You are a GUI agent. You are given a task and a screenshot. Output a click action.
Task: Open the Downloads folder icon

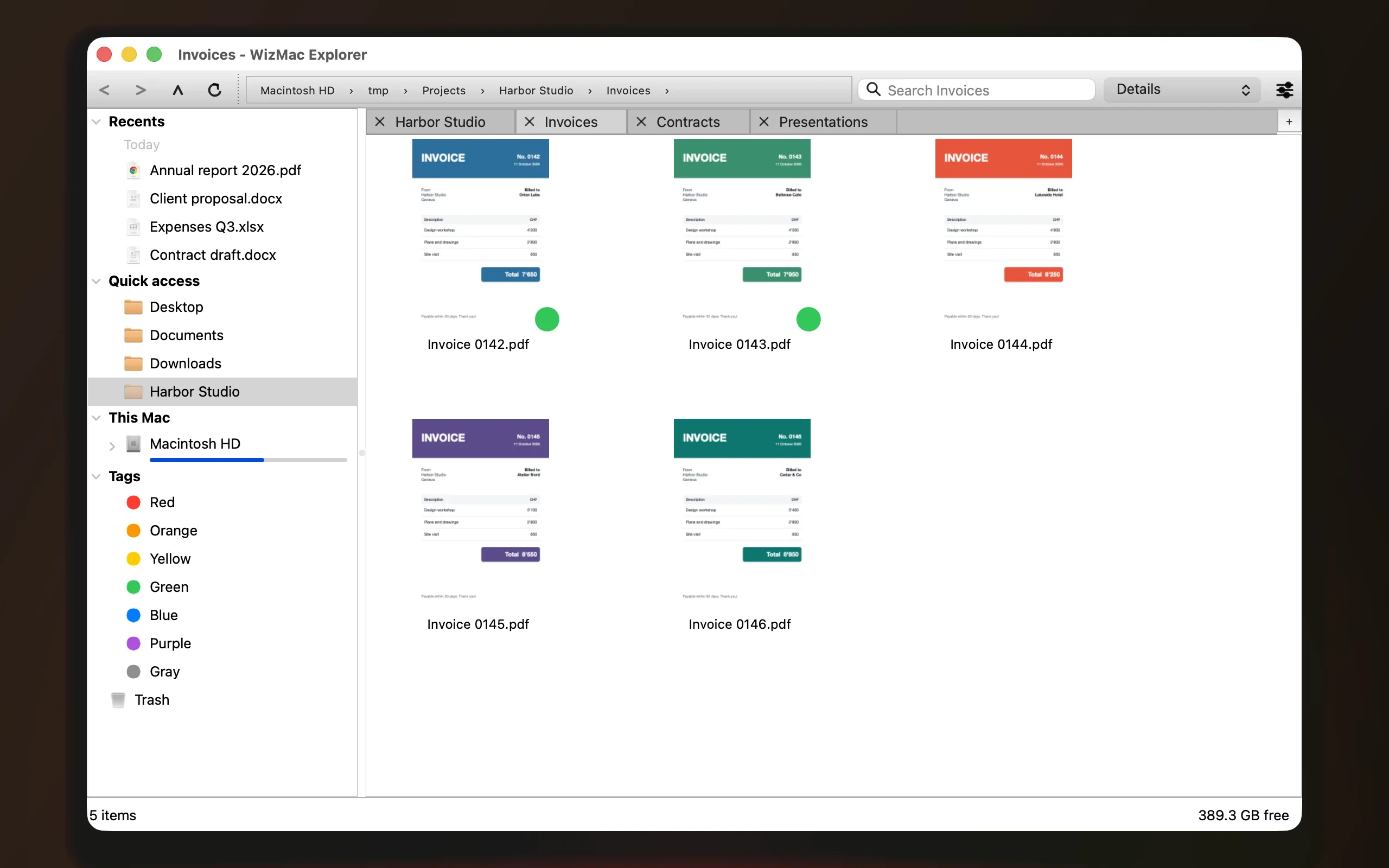133,363
